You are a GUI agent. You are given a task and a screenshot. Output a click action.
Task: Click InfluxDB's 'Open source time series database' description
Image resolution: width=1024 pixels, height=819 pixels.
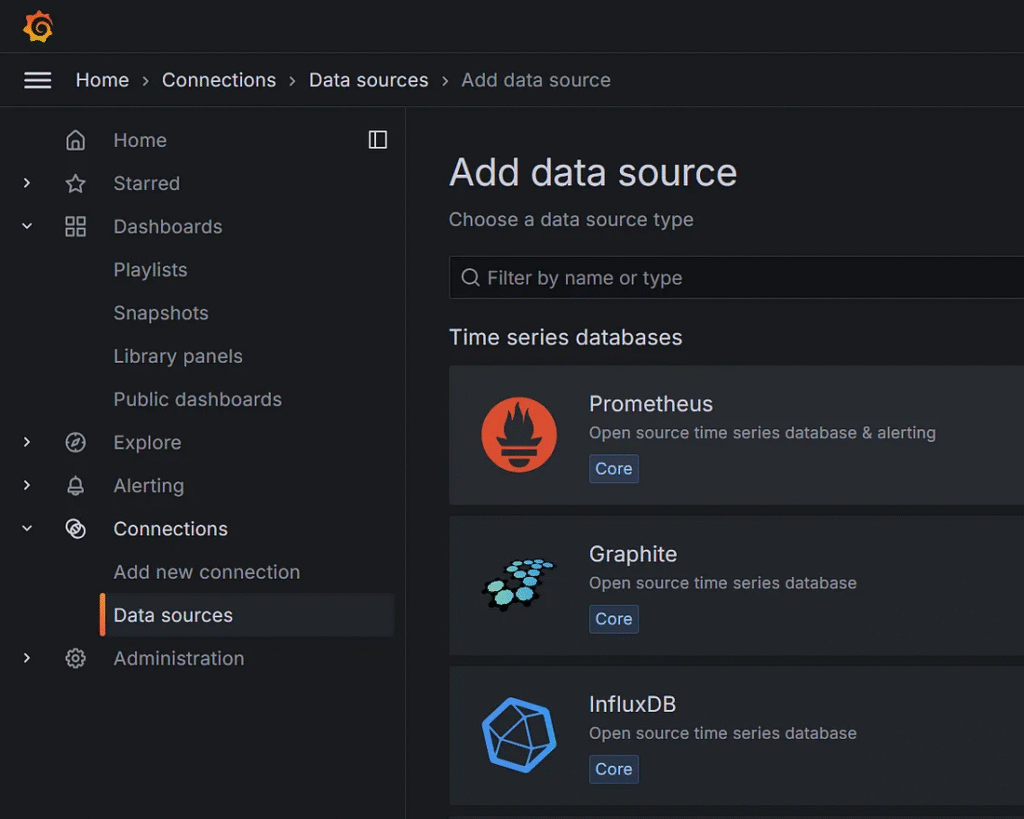[722, 733]
